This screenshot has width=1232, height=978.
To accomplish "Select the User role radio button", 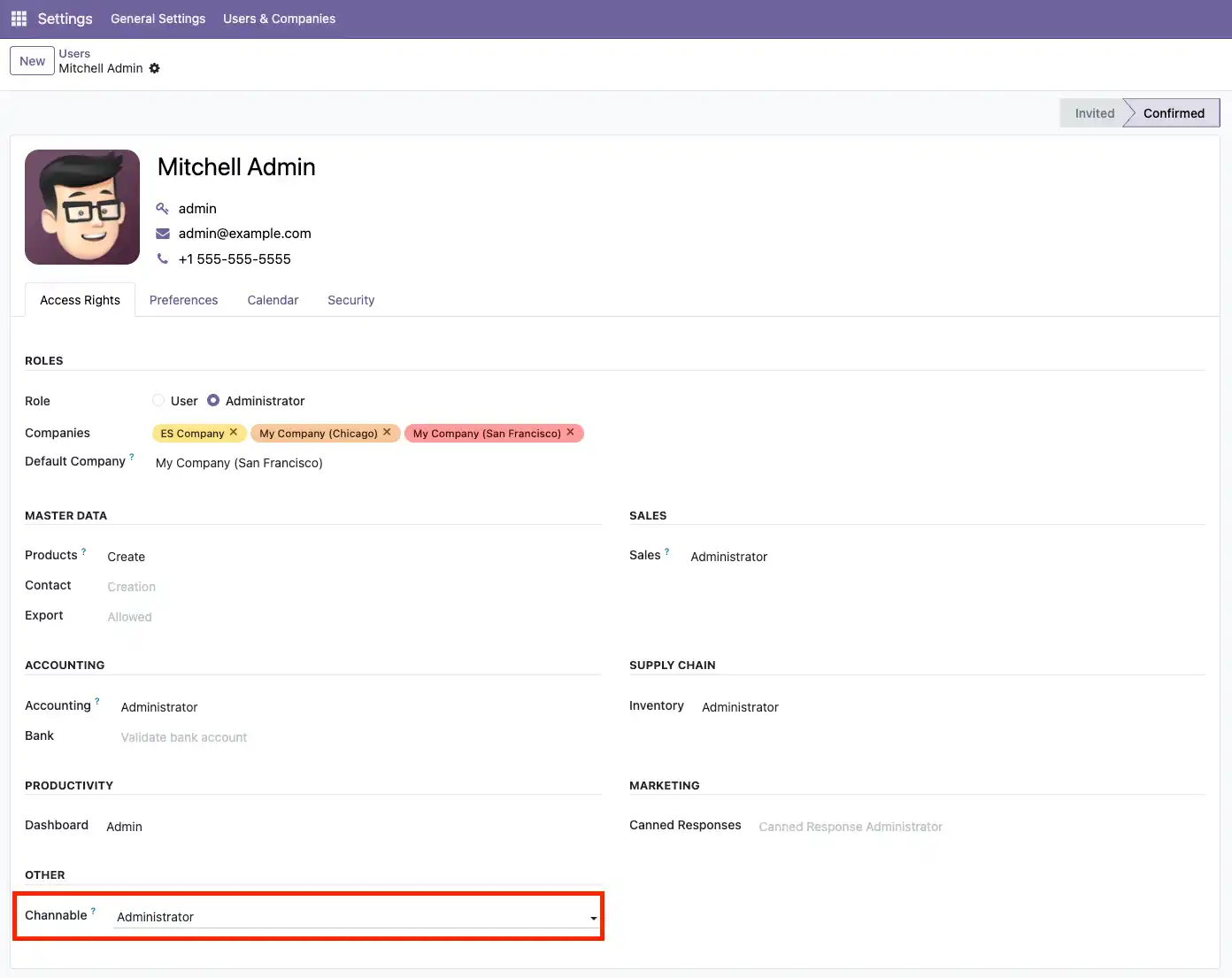I will click(x=158, y=400).
